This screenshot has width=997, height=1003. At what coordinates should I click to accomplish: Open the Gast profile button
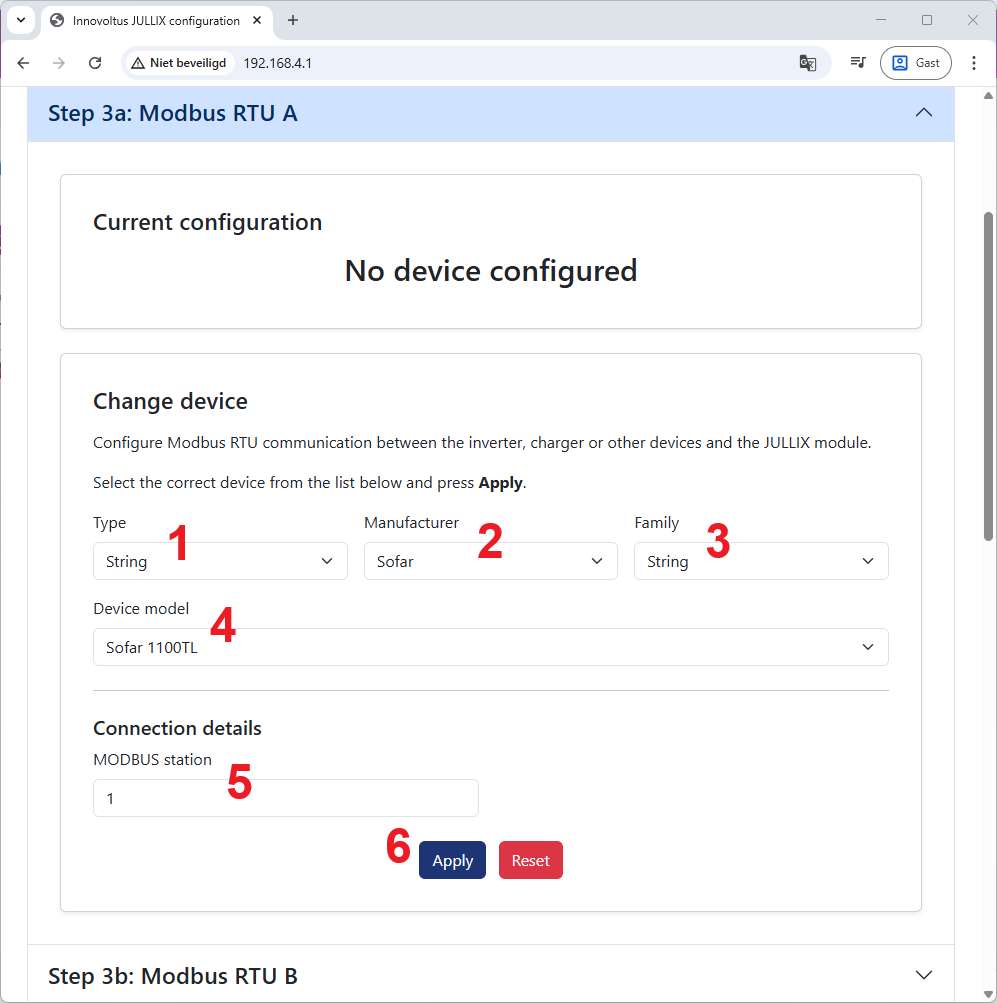[x=915, y=63]
